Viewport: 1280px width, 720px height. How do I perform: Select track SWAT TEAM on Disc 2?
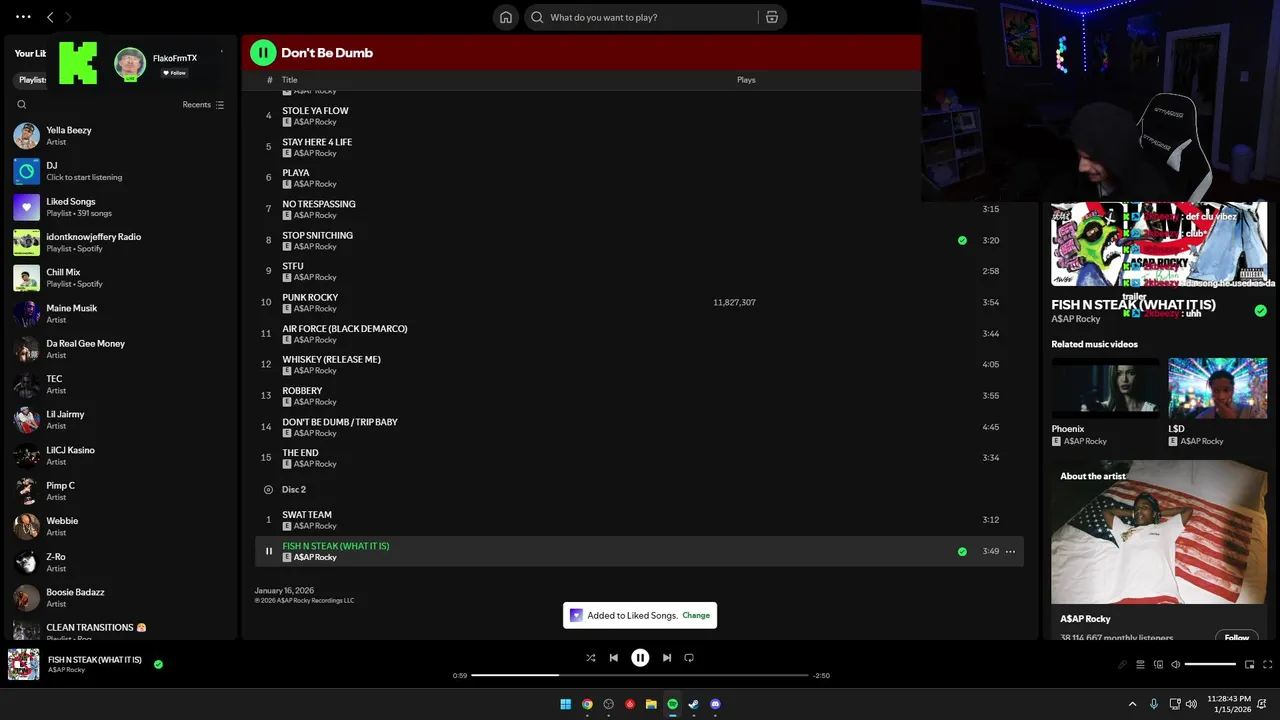[x=639, y=520]
